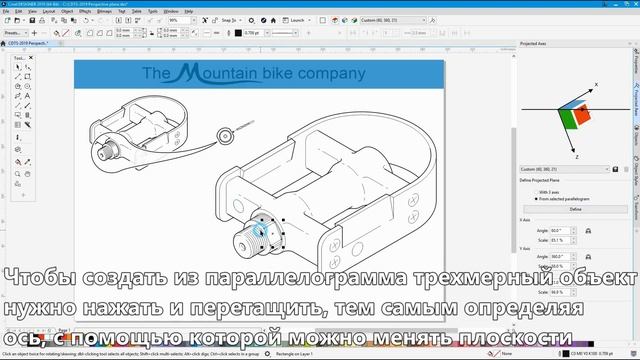Open the Layout menu
The image size is (640, 360).
pyautogui.click(x=49, y=11)
